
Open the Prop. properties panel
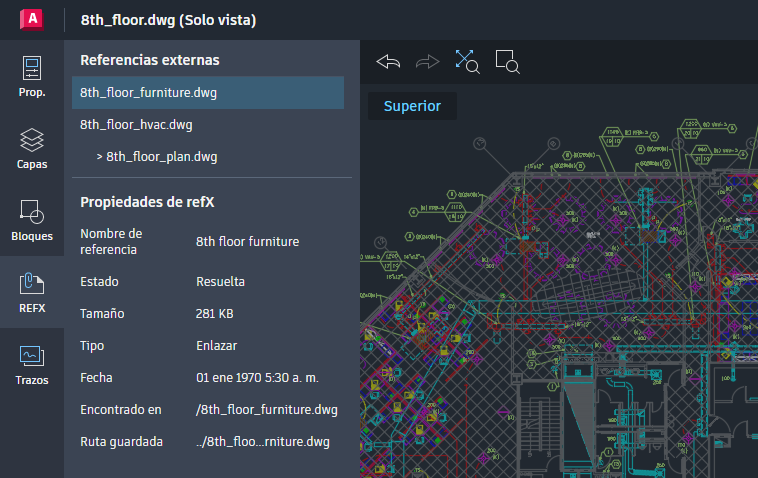pos(32,76)
